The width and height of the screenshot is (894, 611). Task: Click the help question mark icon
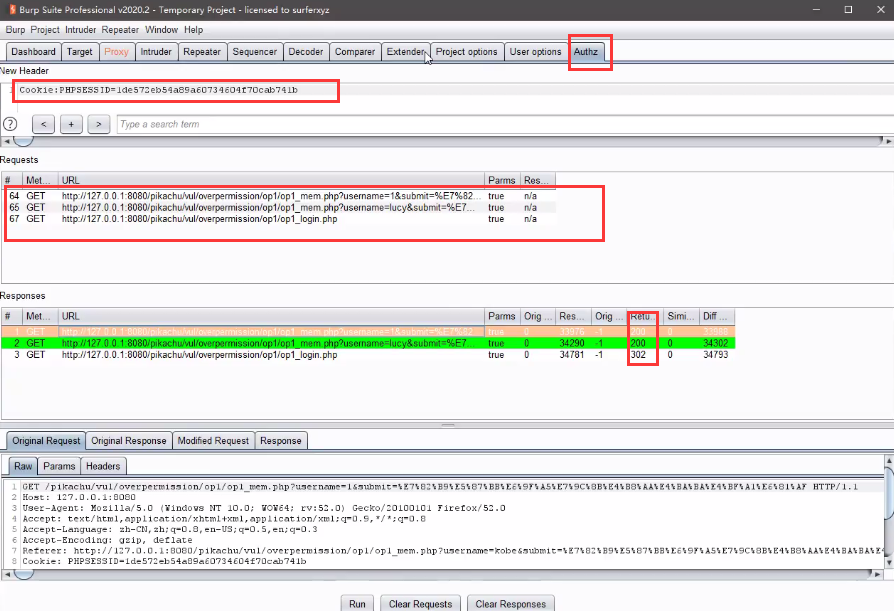tap(10, 124)
